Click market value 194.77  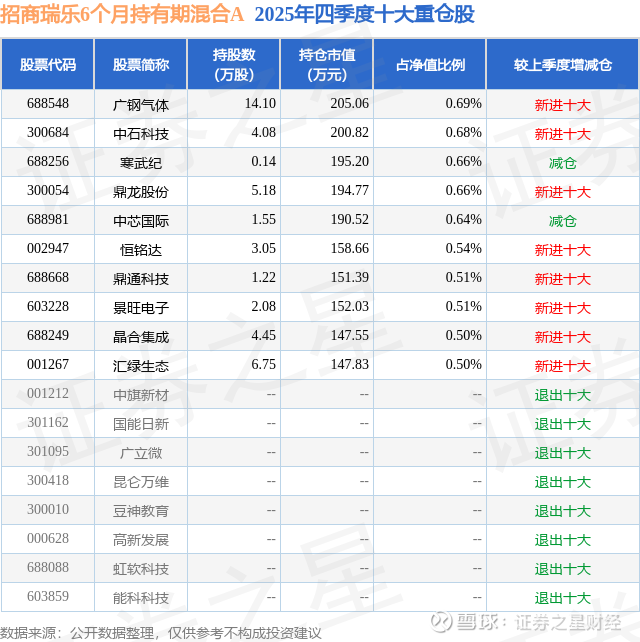[x=350, y=190]
